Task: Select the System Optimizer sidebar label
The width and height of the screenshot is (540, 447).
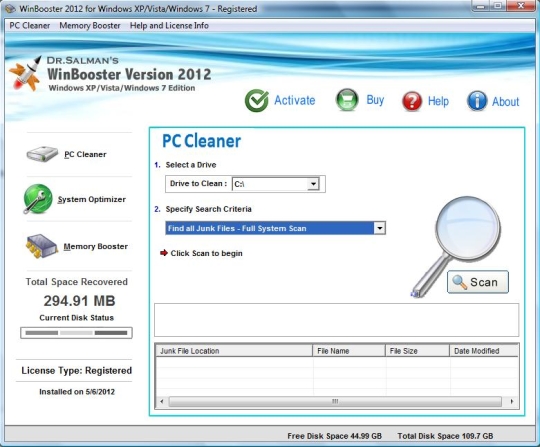Action: (x=92, y=199)
